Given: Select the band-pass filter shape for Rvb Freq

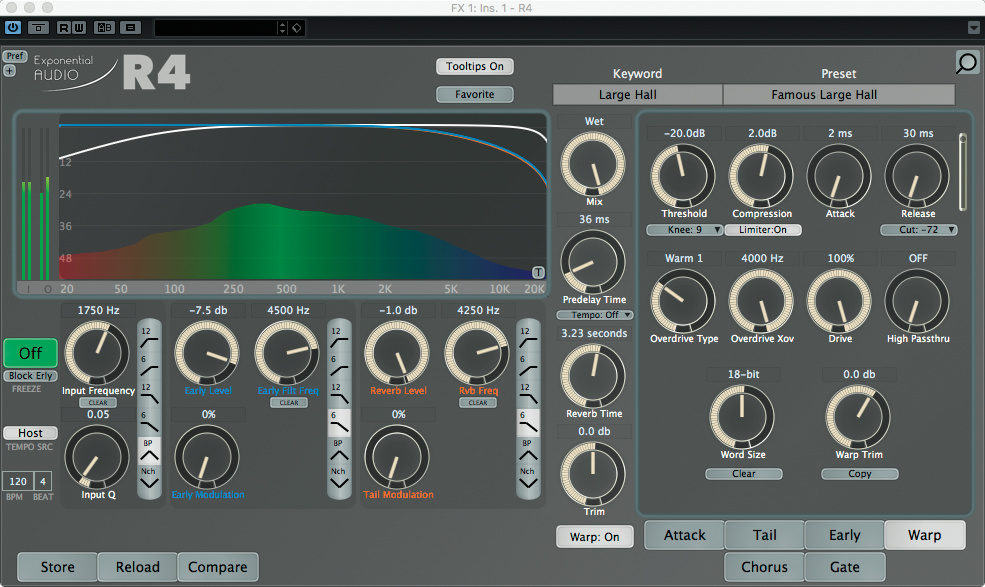Looking at the screenshot, I should pos(527,448).
